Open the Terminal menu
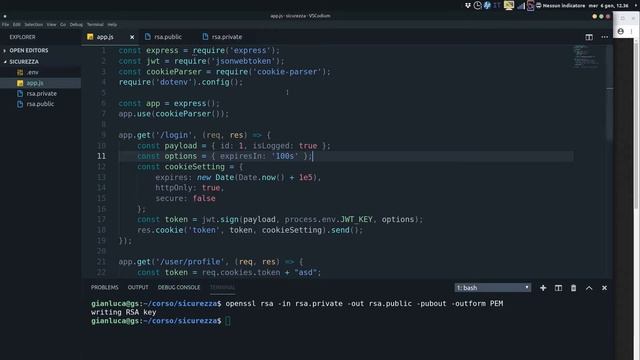Image resolution: width=640 pixels, height=360 pixels. [x=95, y=24]
